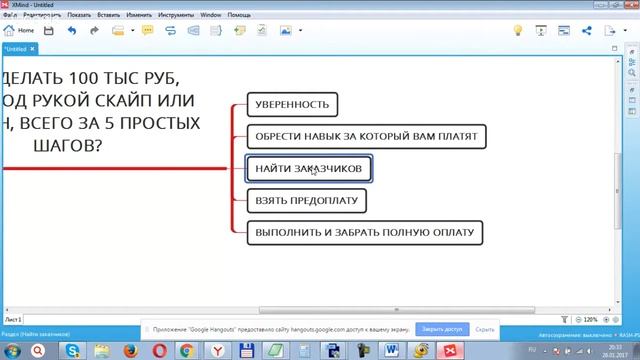
Task: Click the horizontal scrollbar thumb
Action: (x=397, y=310)
